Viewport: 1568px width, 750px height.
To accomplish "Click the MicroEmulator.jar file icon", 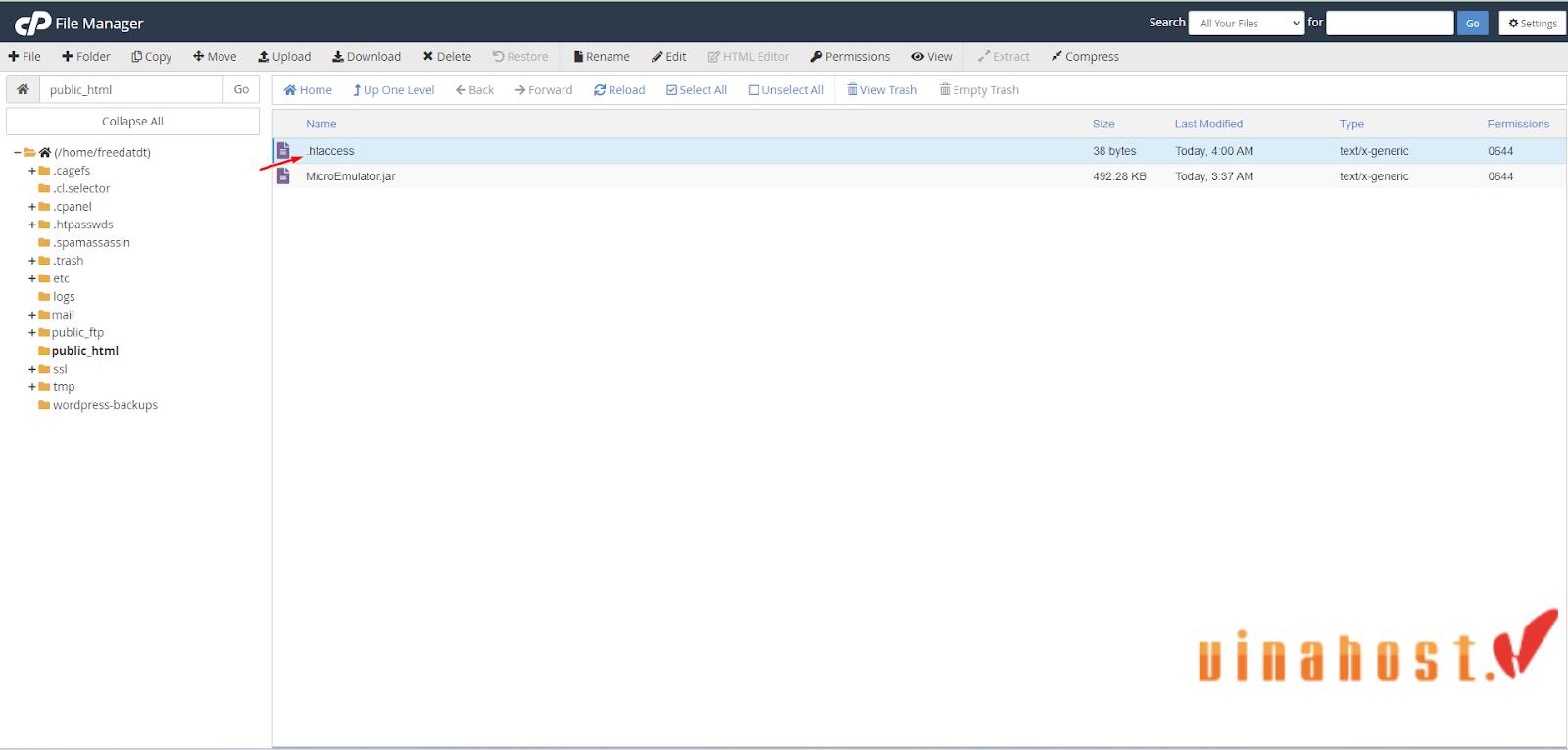I will click(283, 175).
